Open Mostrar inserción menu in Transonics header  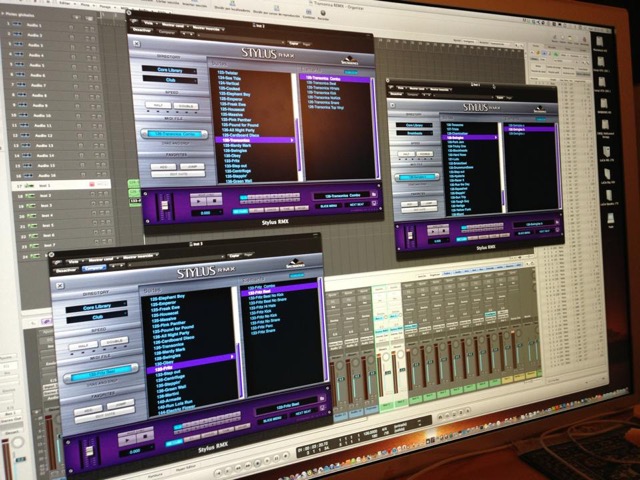[208, 29]
